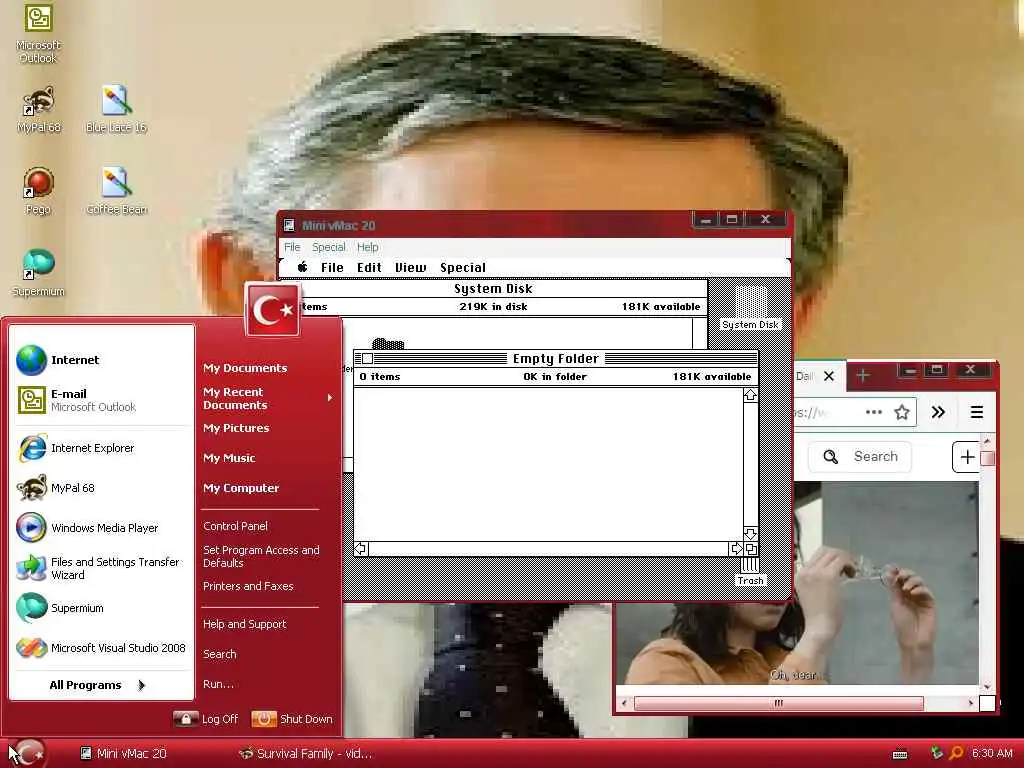The width and height of the screenshot is (1024, 768).
Task: Open My Pictures
Action: coord(236,428)
